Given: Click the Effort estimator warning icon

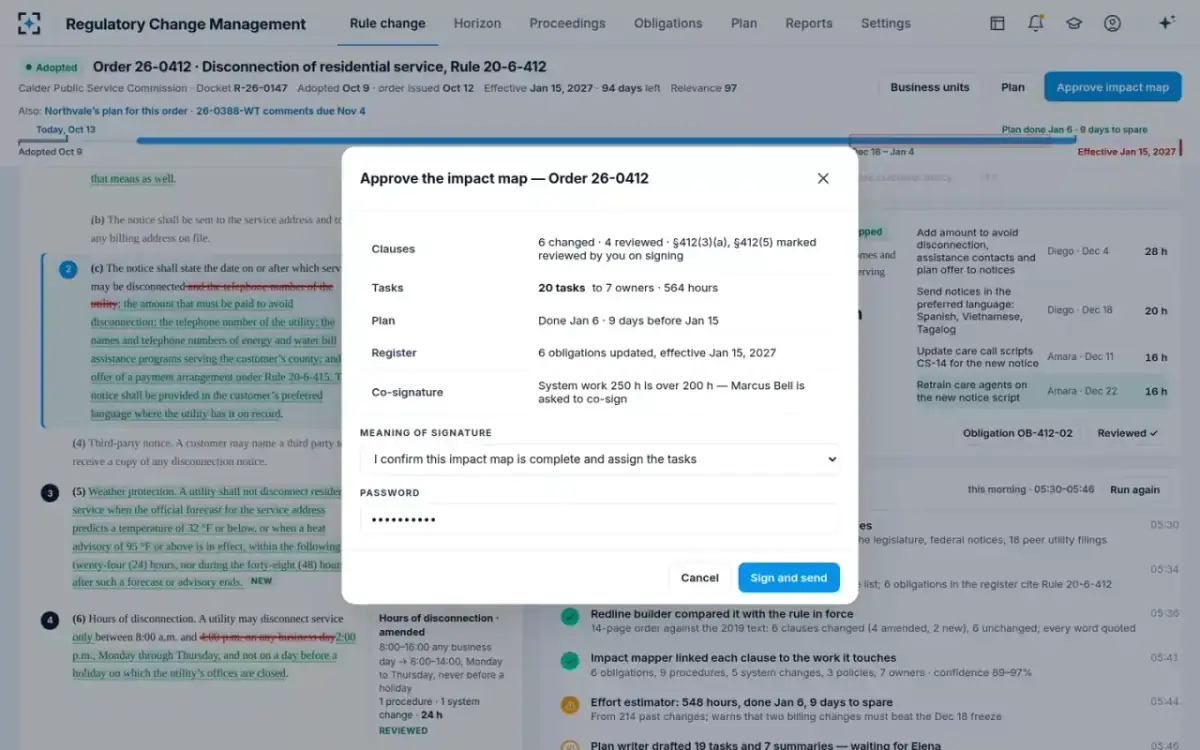Looking at the screenshot, I should click(x=570, y=705).
